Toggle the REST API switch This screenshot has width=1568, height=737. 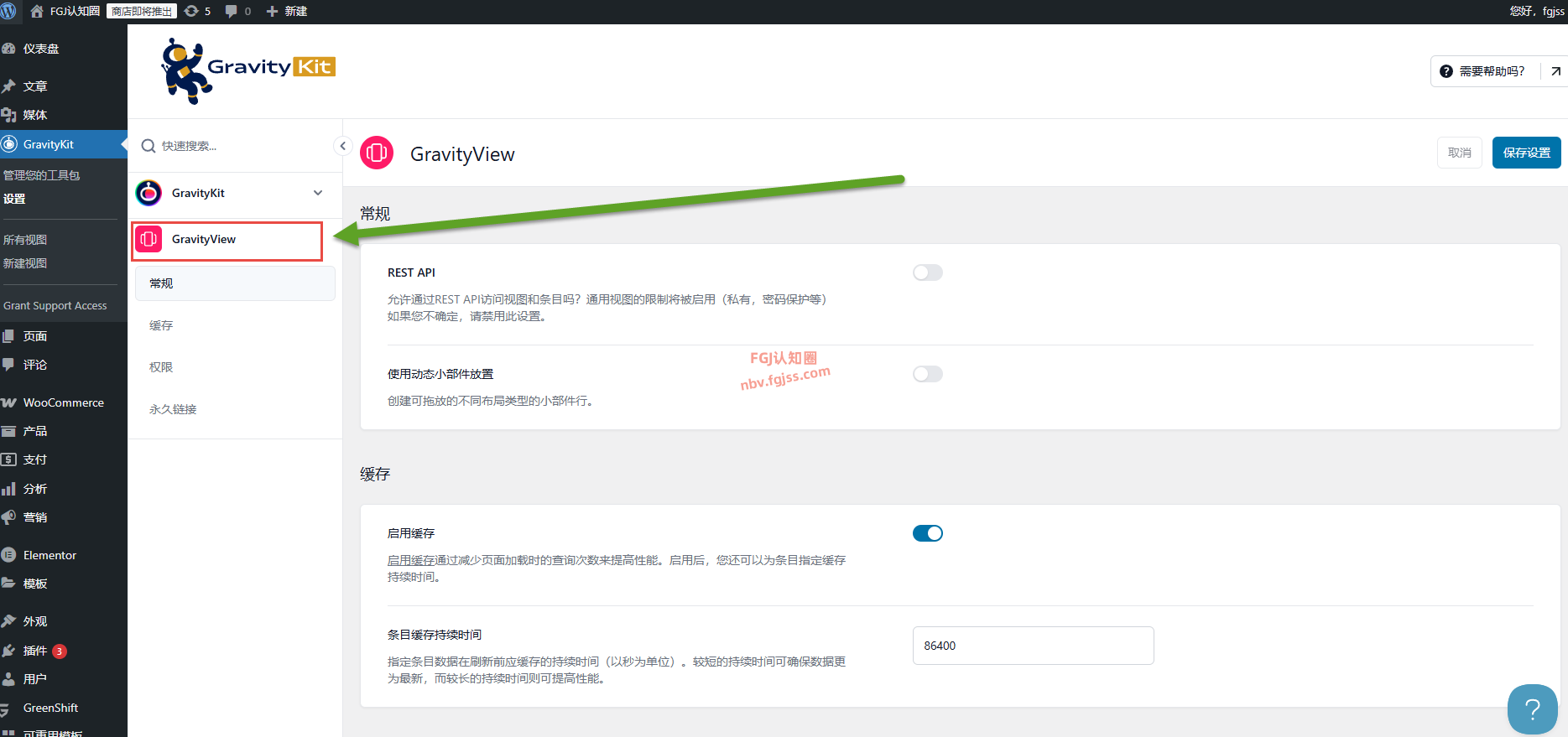(928, 272)
